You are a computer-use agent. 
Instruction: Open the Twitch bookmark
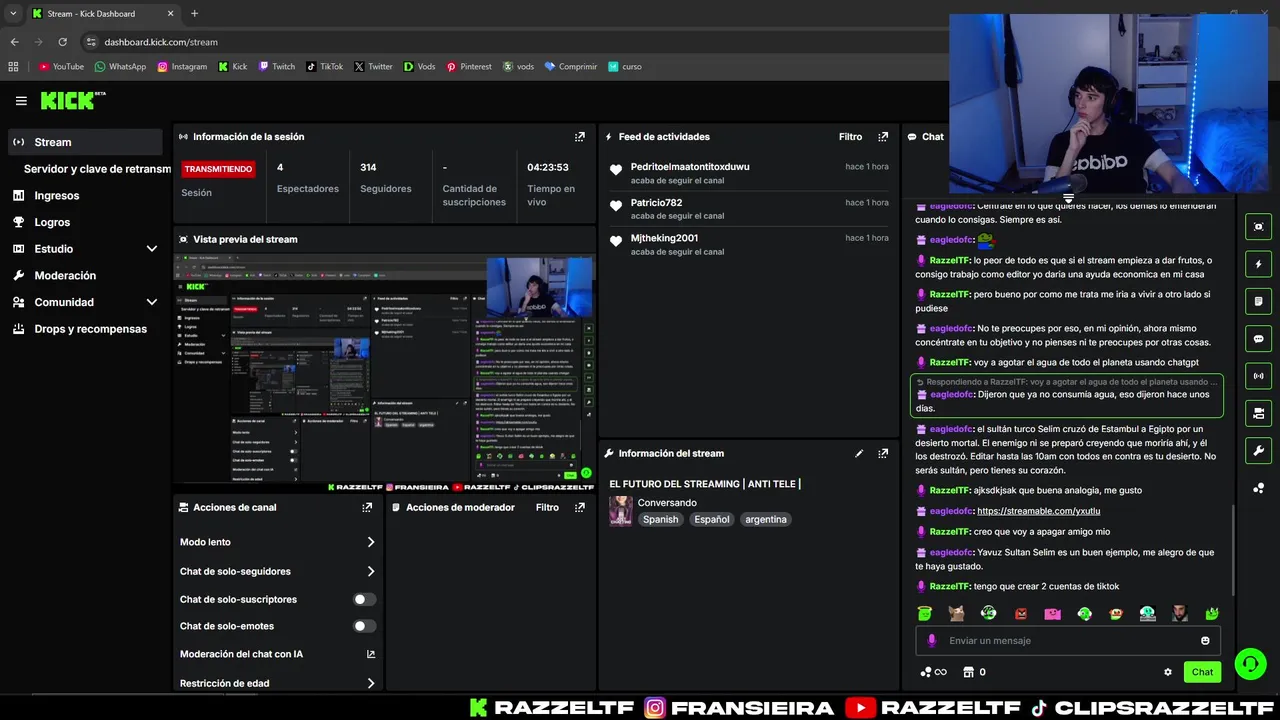click(x=277, y=67)
